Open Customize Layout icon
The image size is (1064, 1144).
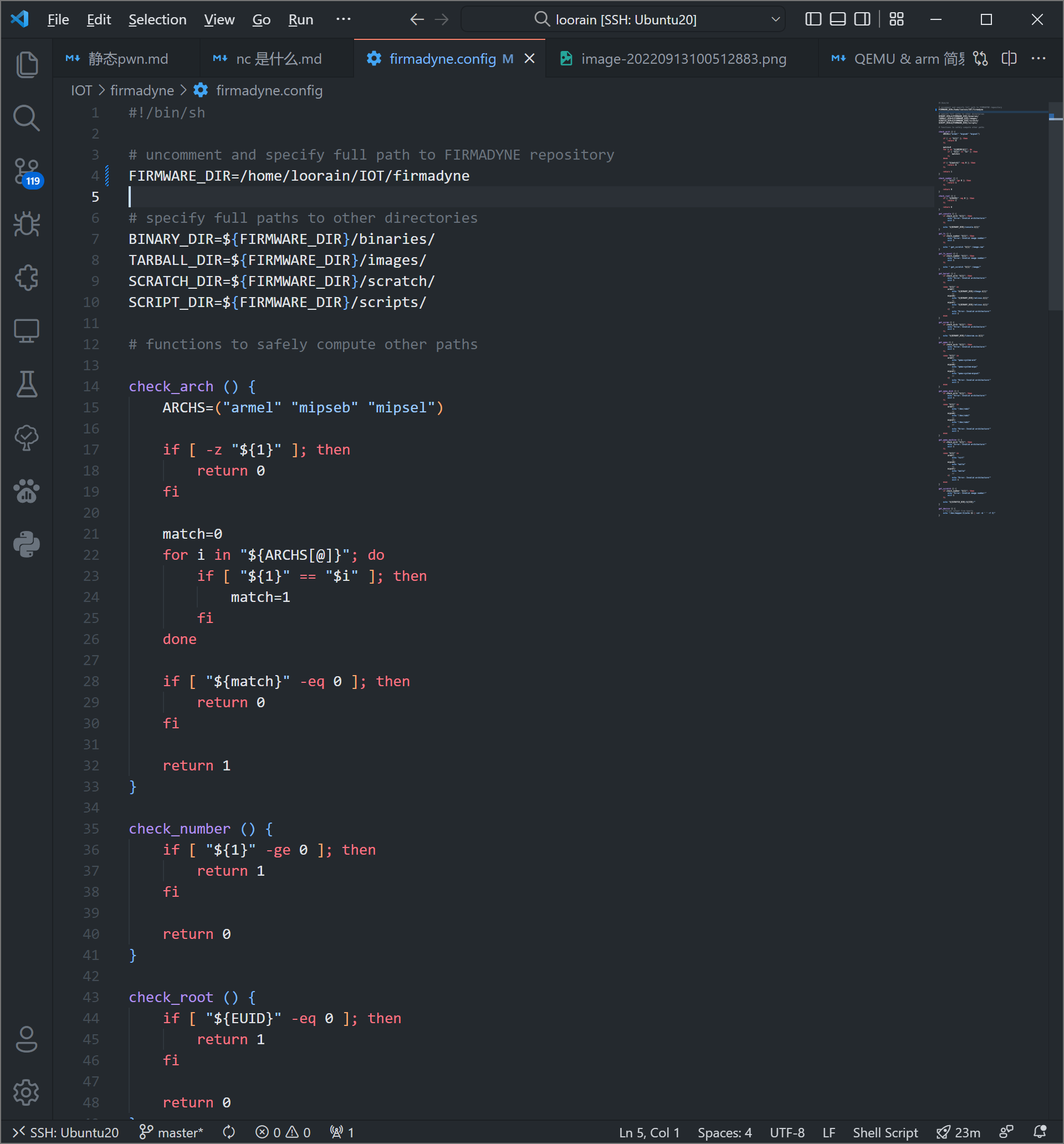[x=897, y=19]
